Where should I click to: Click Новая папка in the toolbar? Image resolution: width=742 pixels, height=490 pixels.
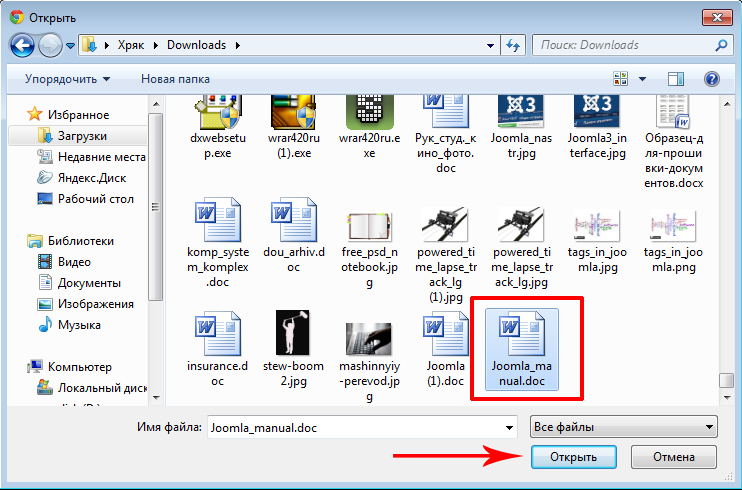175,78
